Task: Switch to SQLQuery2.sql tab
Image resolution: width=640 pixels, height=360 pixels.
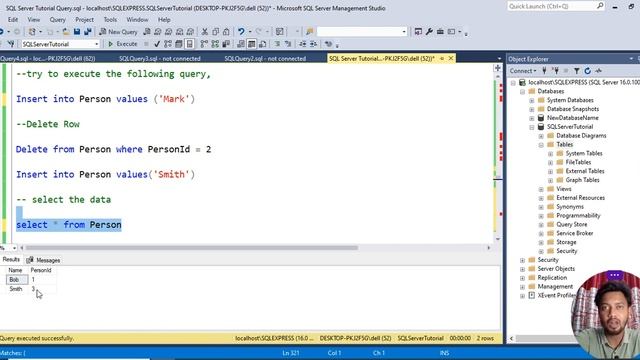Action: pos(265,58)
